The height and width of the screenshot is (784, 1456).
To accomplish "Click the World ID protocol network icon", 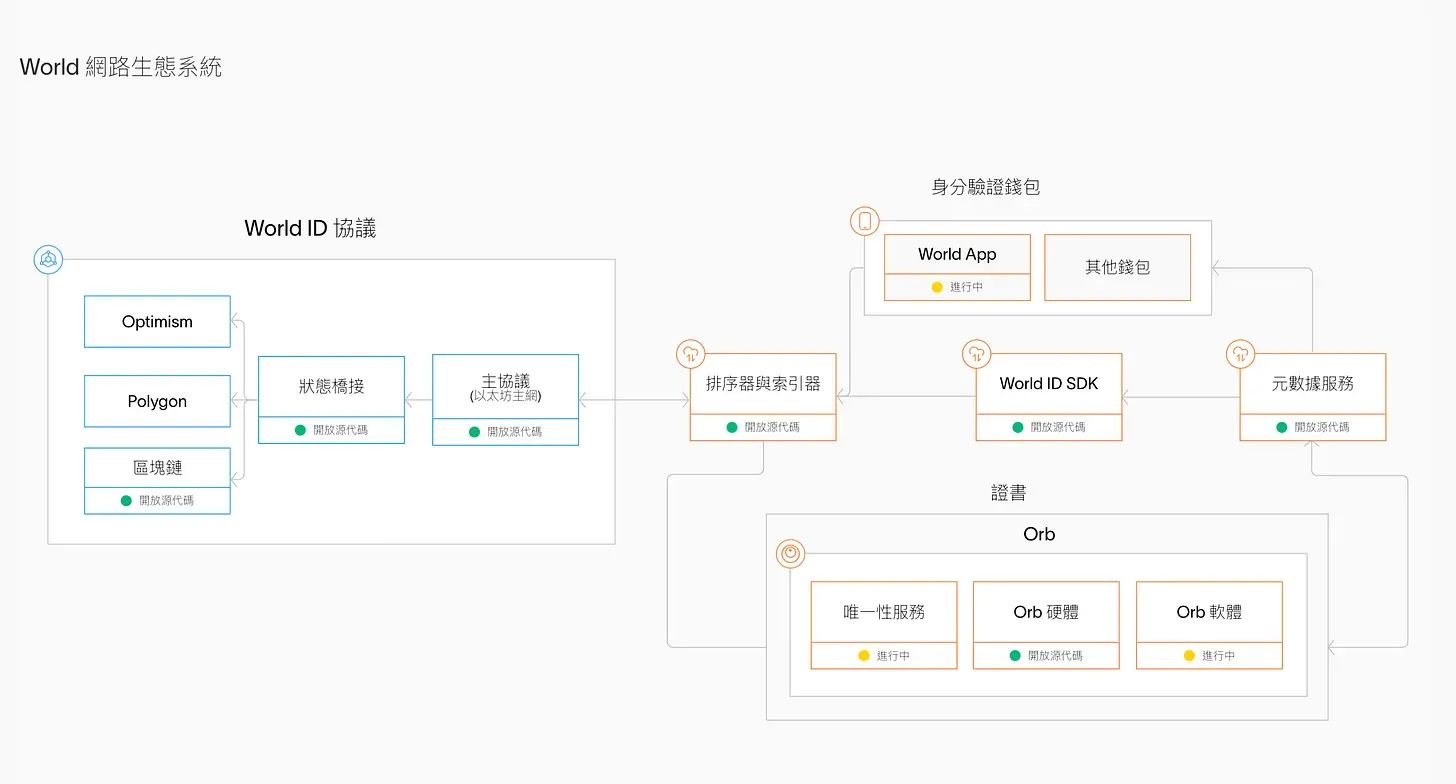I will click(x=48, y=260).
